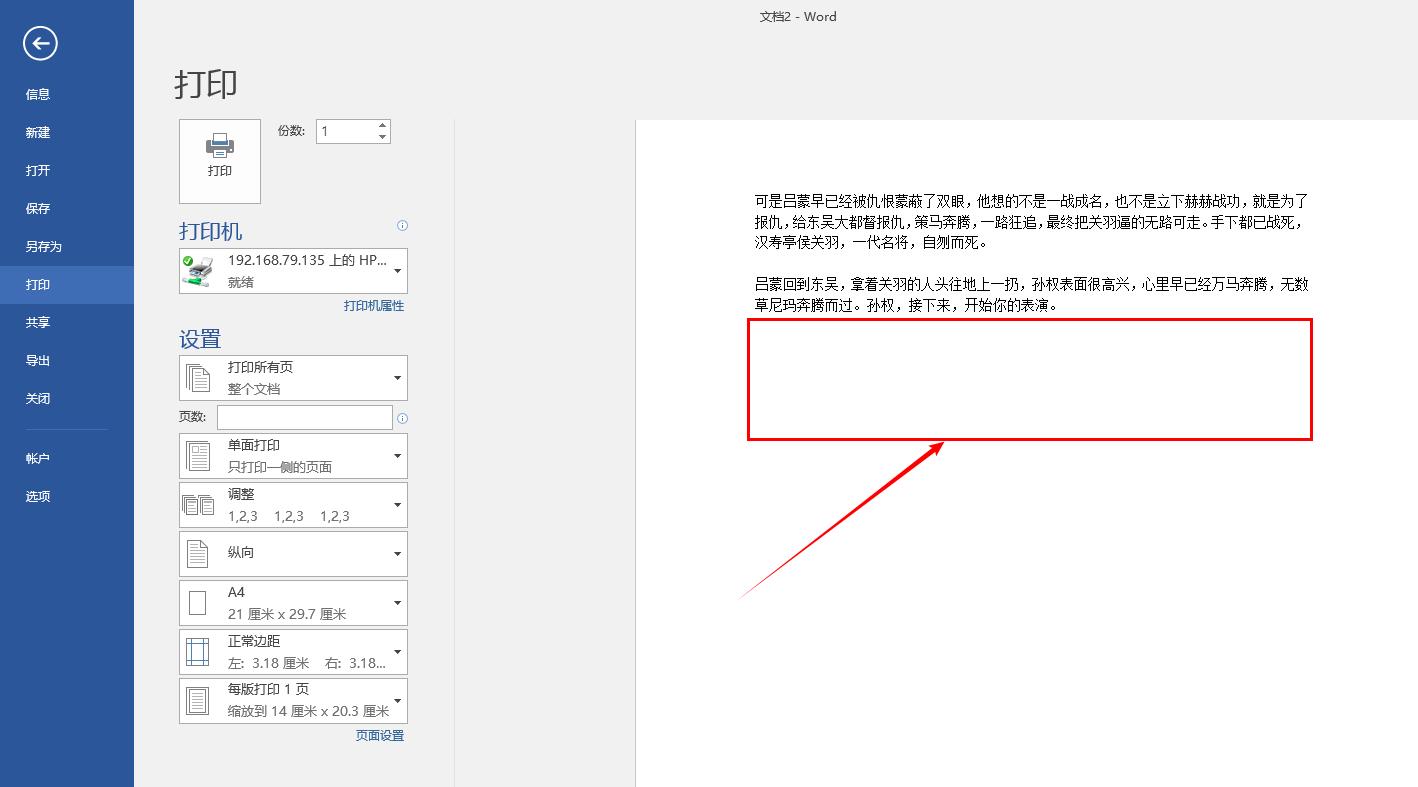Click the 每版打印1页 pages-per-sheet icon
Screen dimensions: 1418x787
[198, 700]
